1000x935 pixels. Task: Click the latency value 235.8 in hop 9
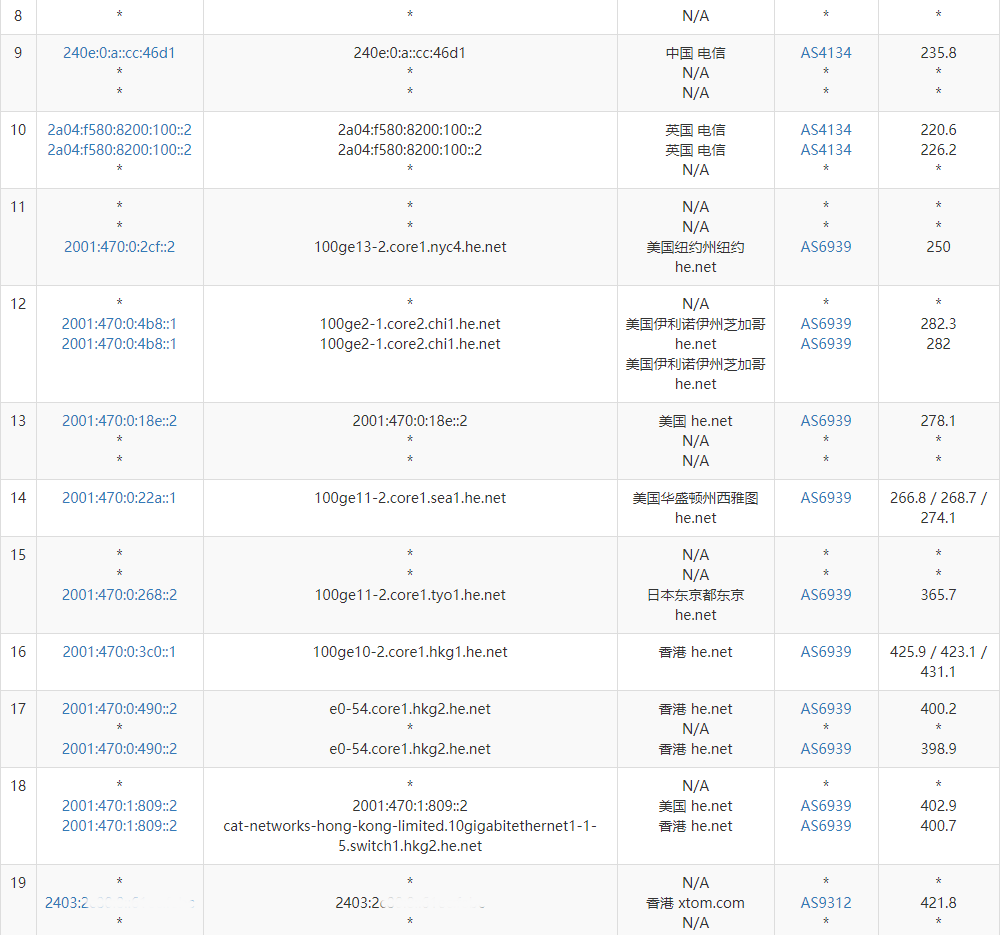pos(938,53)
